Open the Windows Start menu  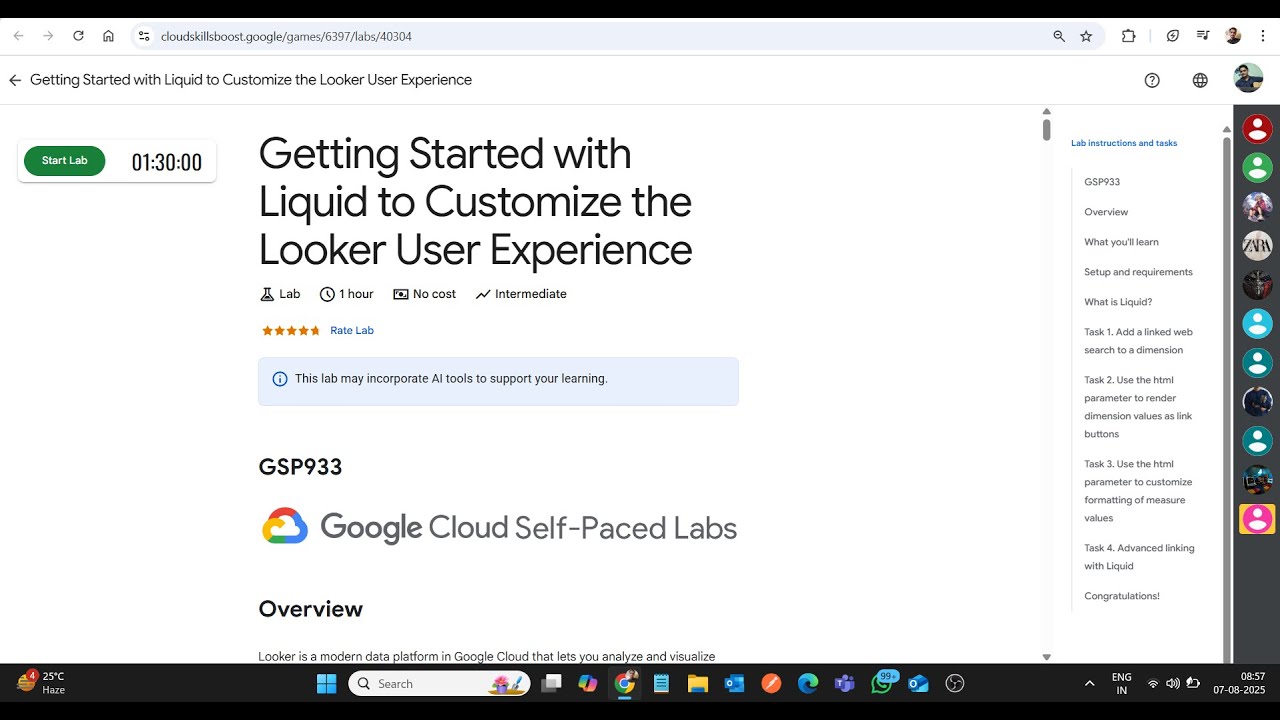pos(327,684)
